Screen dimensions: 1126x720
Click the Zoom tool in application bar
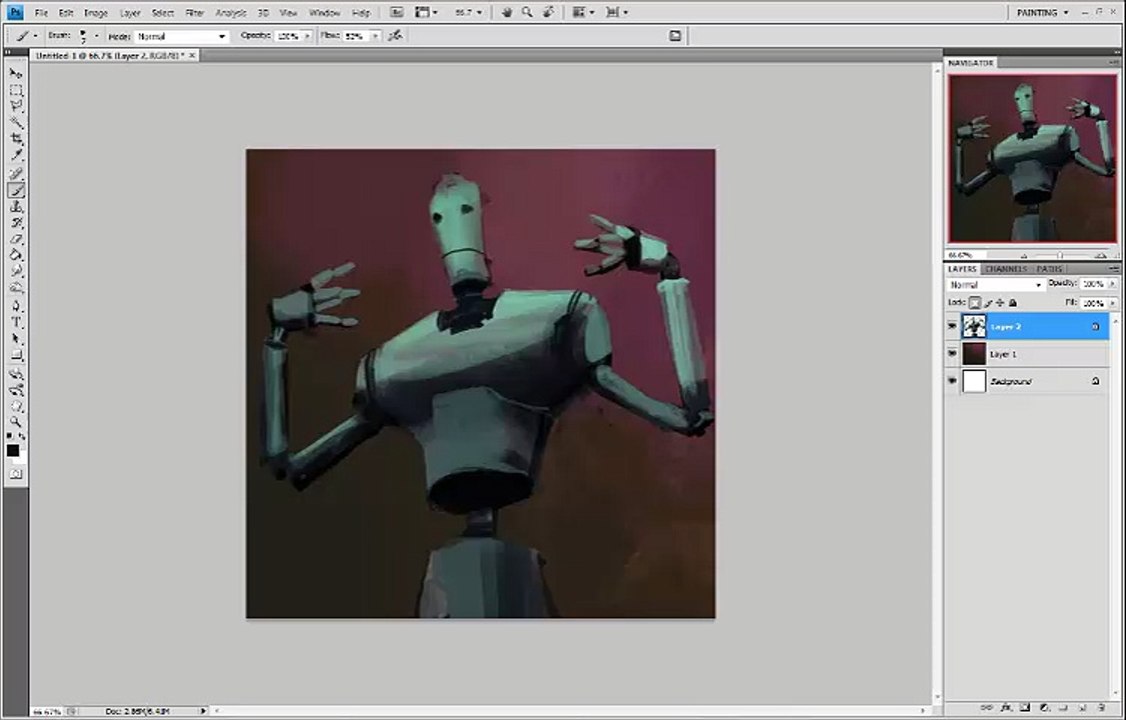pyautogui.click(x=527, y=12)
